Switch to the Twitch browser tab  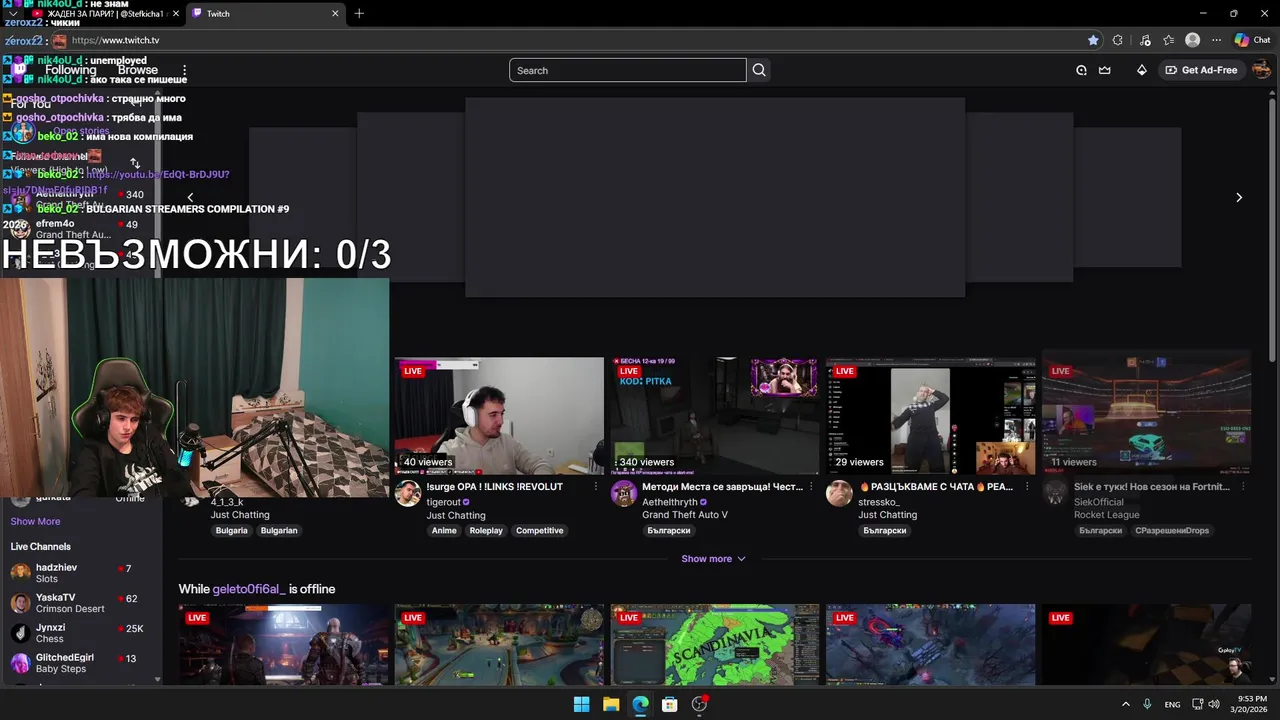266,13
